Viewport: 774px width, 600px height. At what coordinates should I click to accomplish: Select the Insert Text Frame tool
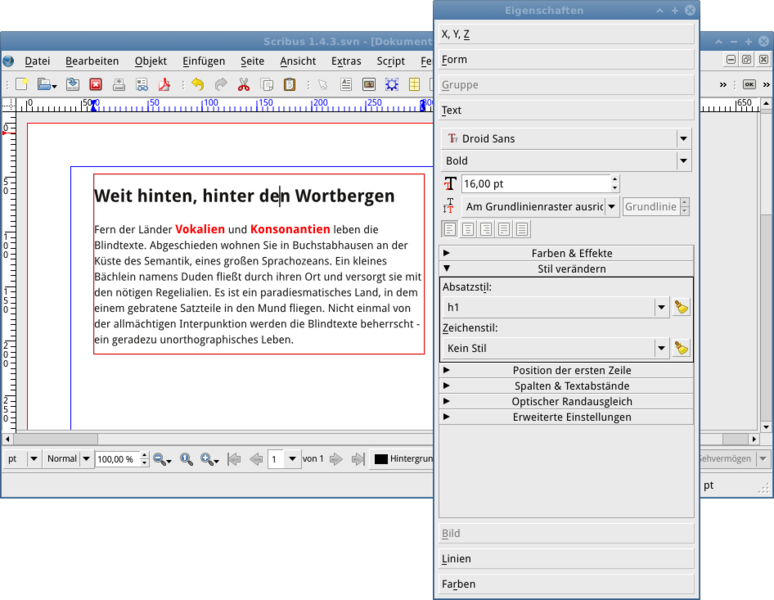tap(346, 85)
